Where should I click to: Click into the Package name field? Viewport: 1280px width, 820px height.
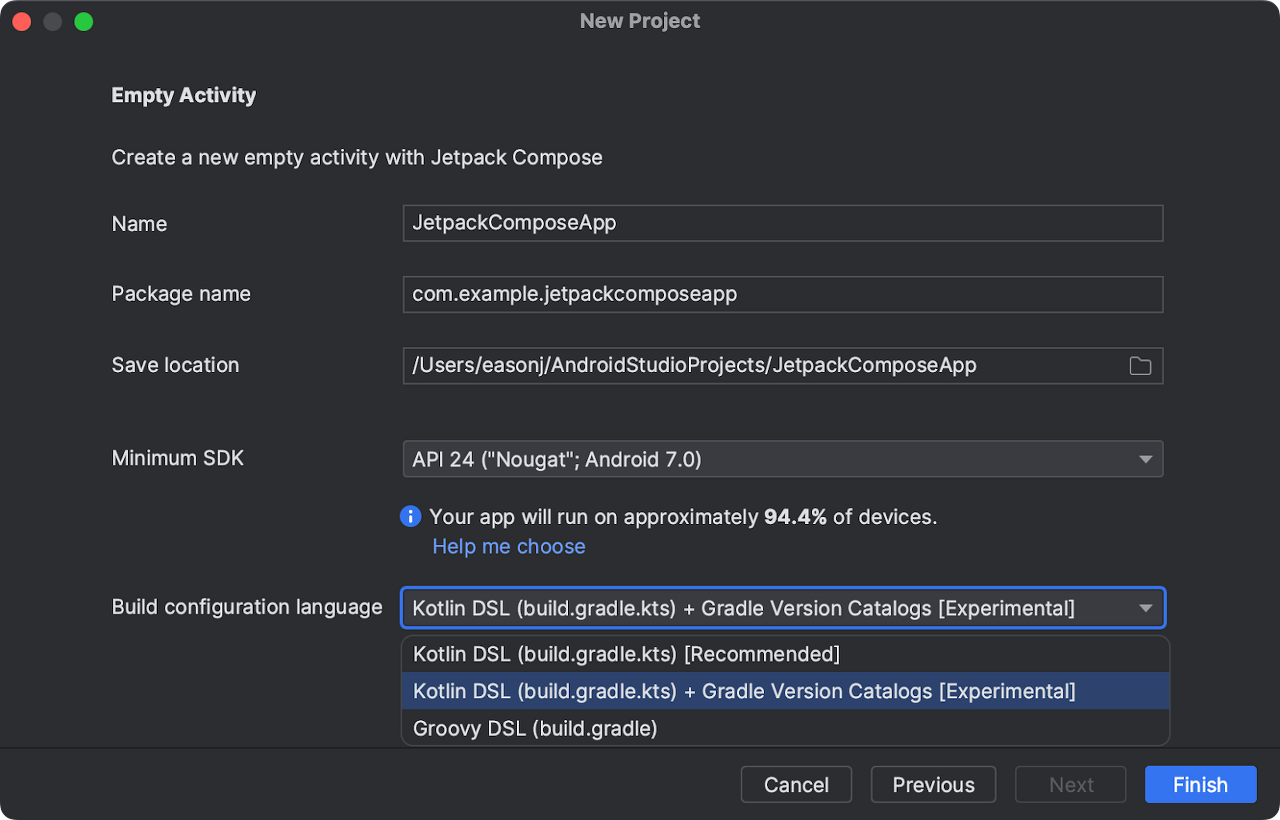(782, 294)
